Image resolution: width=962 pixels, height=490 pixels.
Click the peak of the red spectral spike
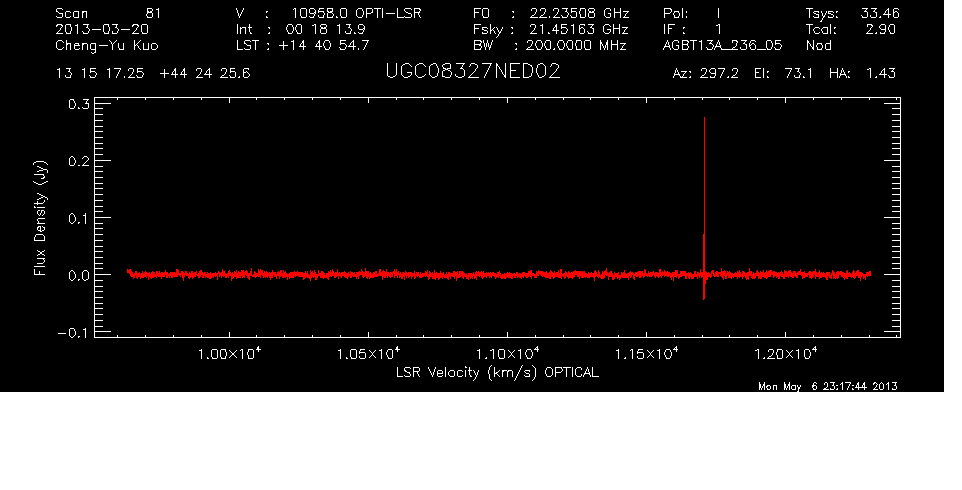pos(704,118)
